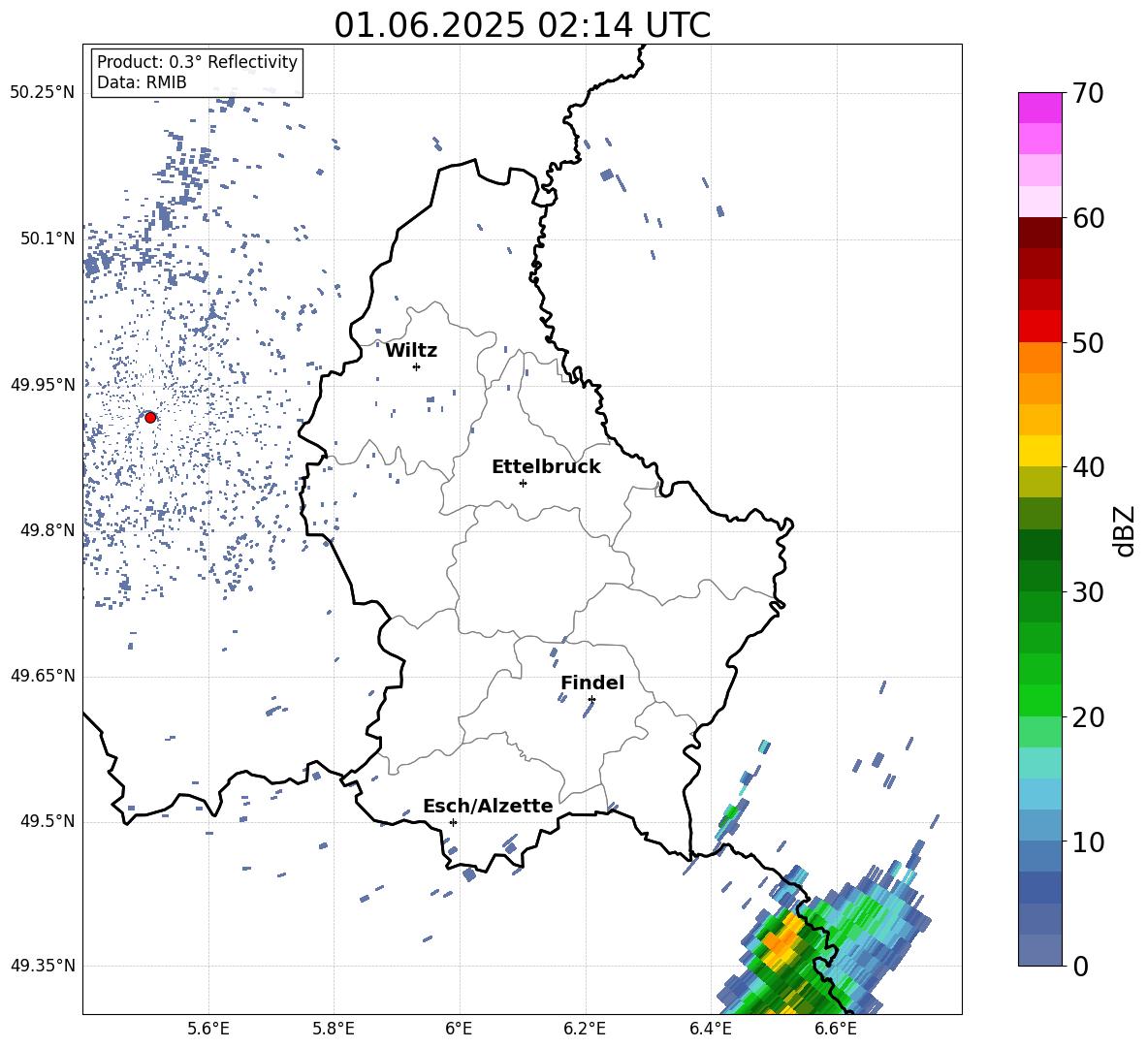
Task: Click the cyan colorbar segment between 10 and 20
Action: (x=1039, y=794)
